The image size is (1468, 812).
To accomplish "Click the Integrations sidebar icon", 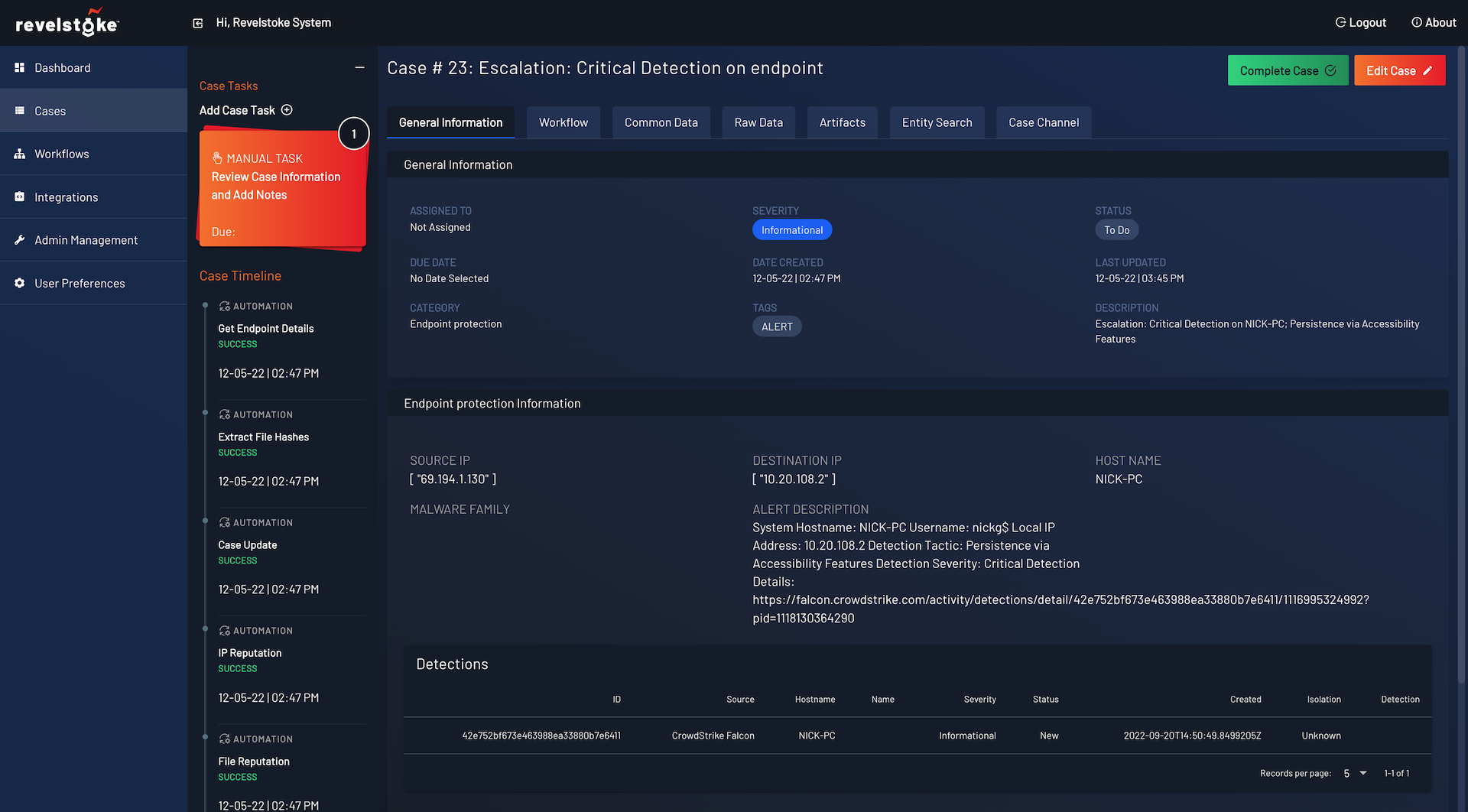I will (x=20, y=197).
